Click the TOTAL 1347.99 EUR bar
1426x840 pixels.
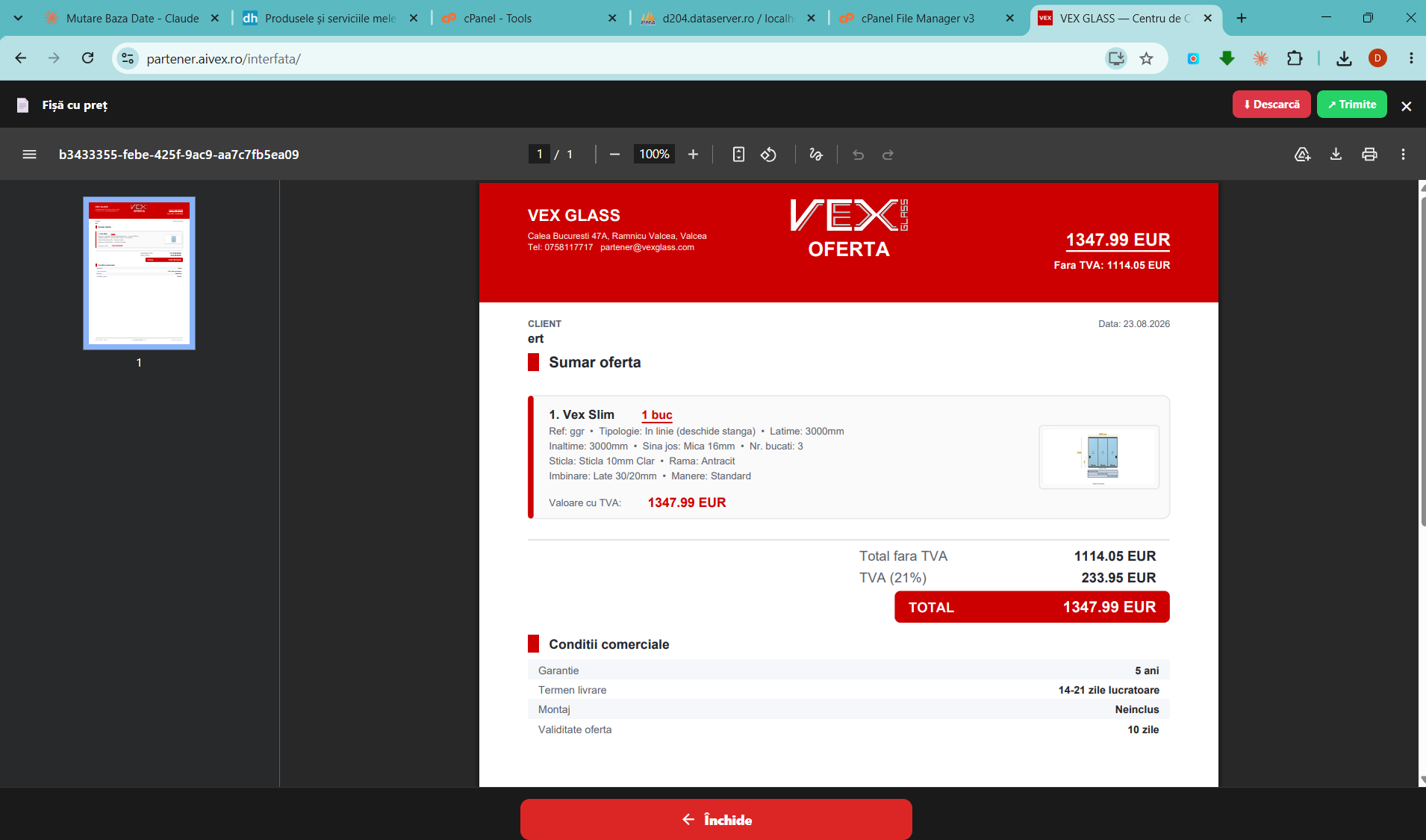pos(1032,607)
